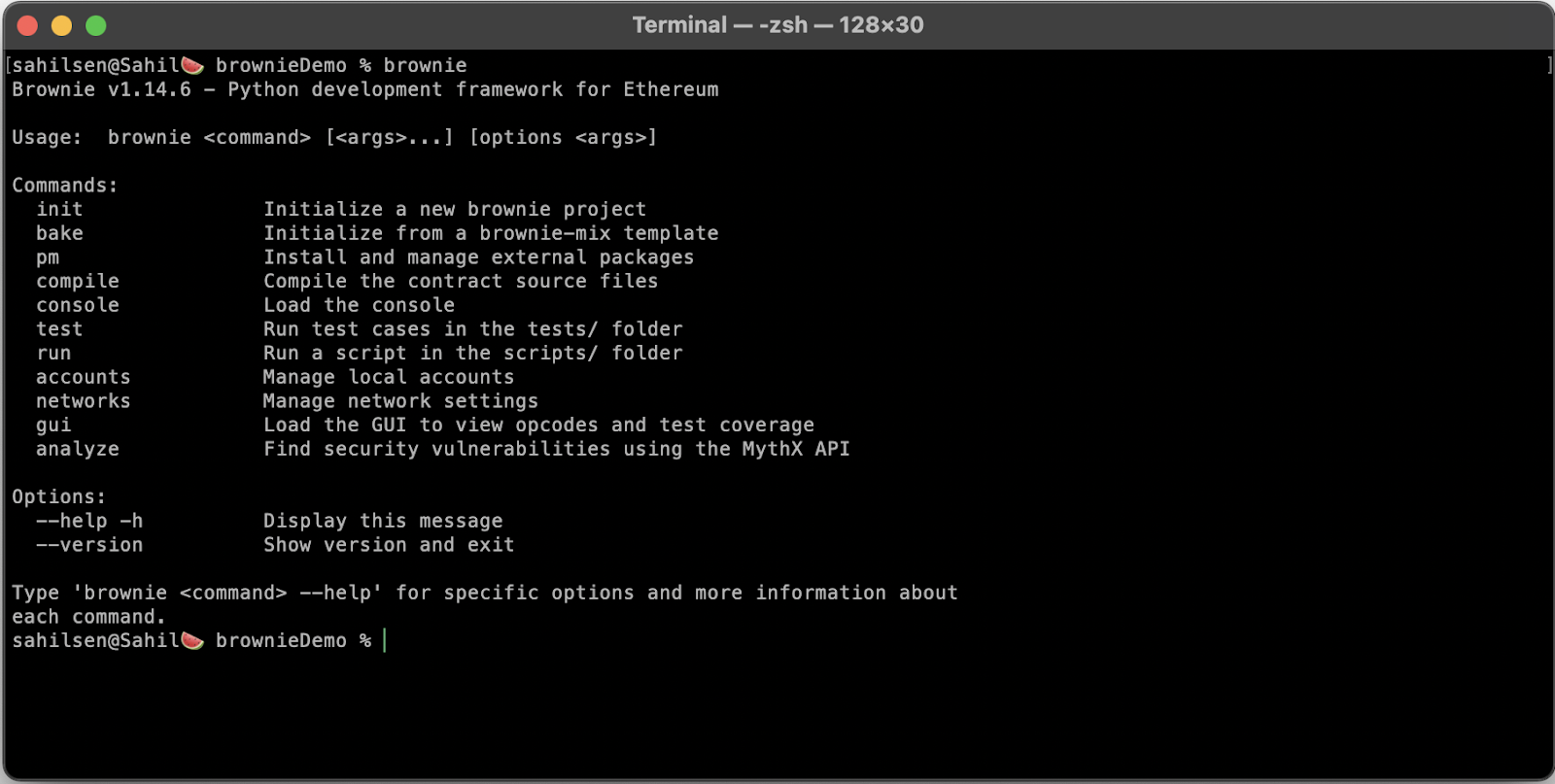Click the 'gui' command name
Screen dimensions: 1555x784
(x=53, y=426)
